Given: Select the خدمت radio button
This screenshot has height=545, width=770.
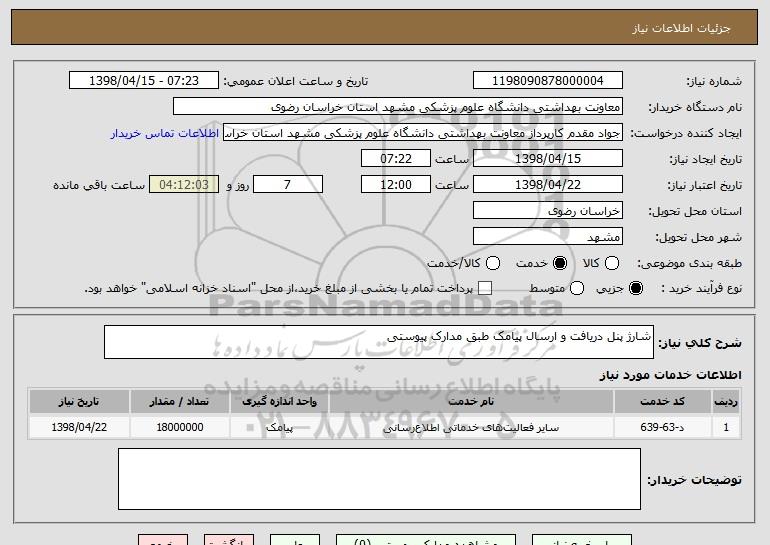Looking at the screenshot, I should click(559, 263).
